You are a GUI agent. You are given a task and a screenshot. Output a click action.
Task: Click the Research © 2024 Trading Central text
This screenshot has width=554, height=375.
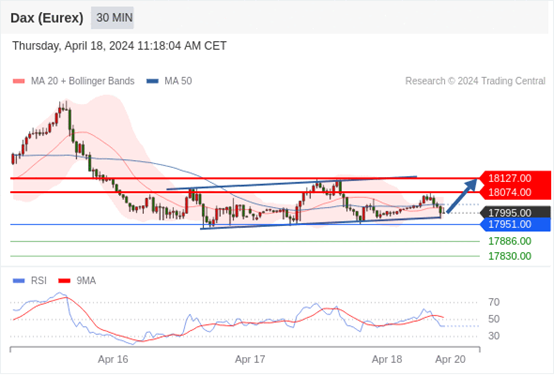pos(475,81)
